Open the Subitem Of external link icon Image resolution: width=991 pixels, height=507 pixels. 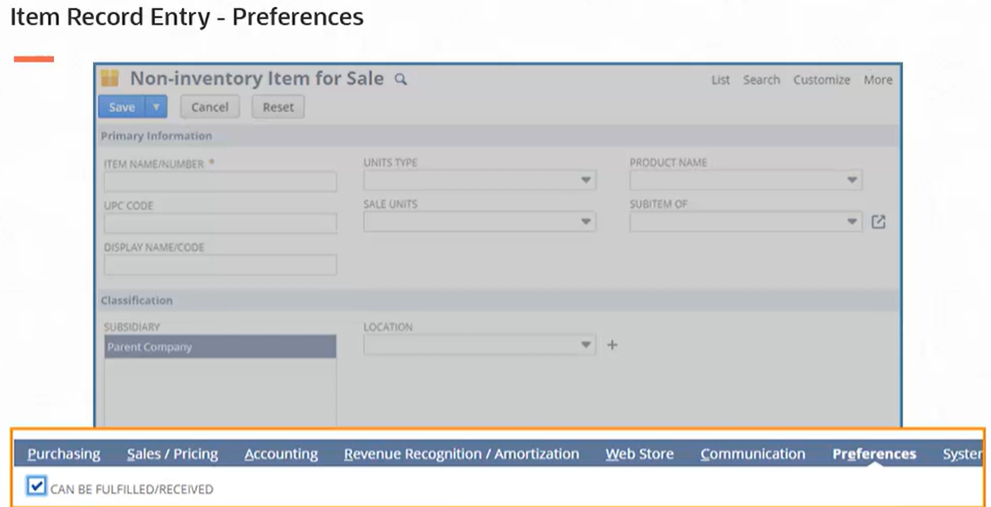click(879, 222)
